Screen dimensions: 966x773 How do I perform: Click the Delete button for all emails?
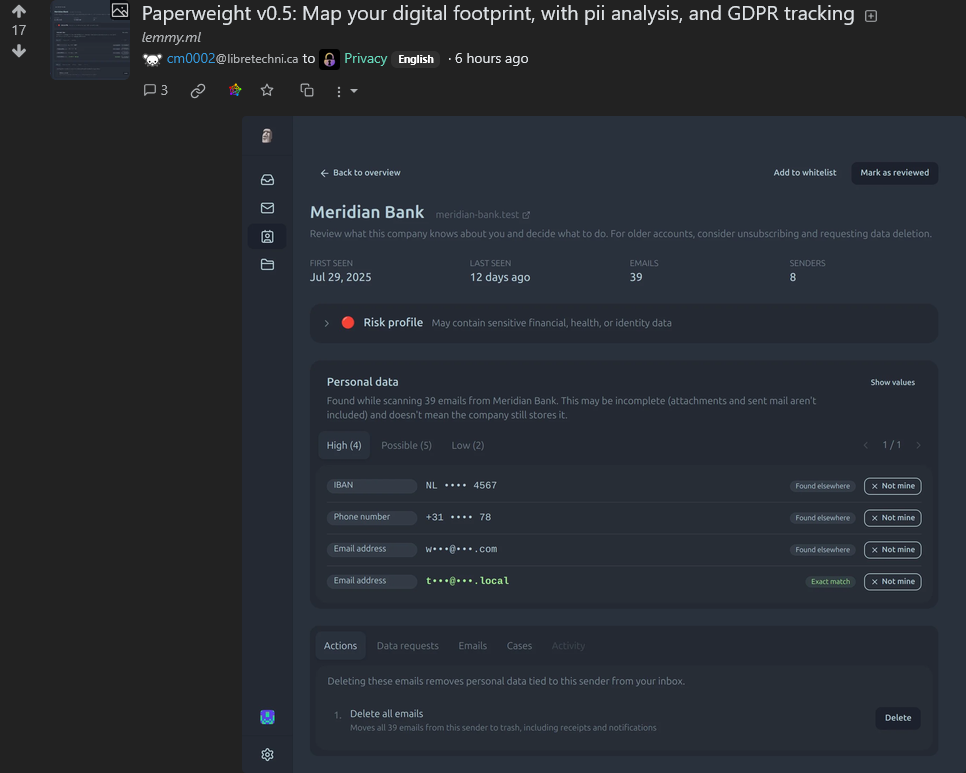[x=898, y=718]
